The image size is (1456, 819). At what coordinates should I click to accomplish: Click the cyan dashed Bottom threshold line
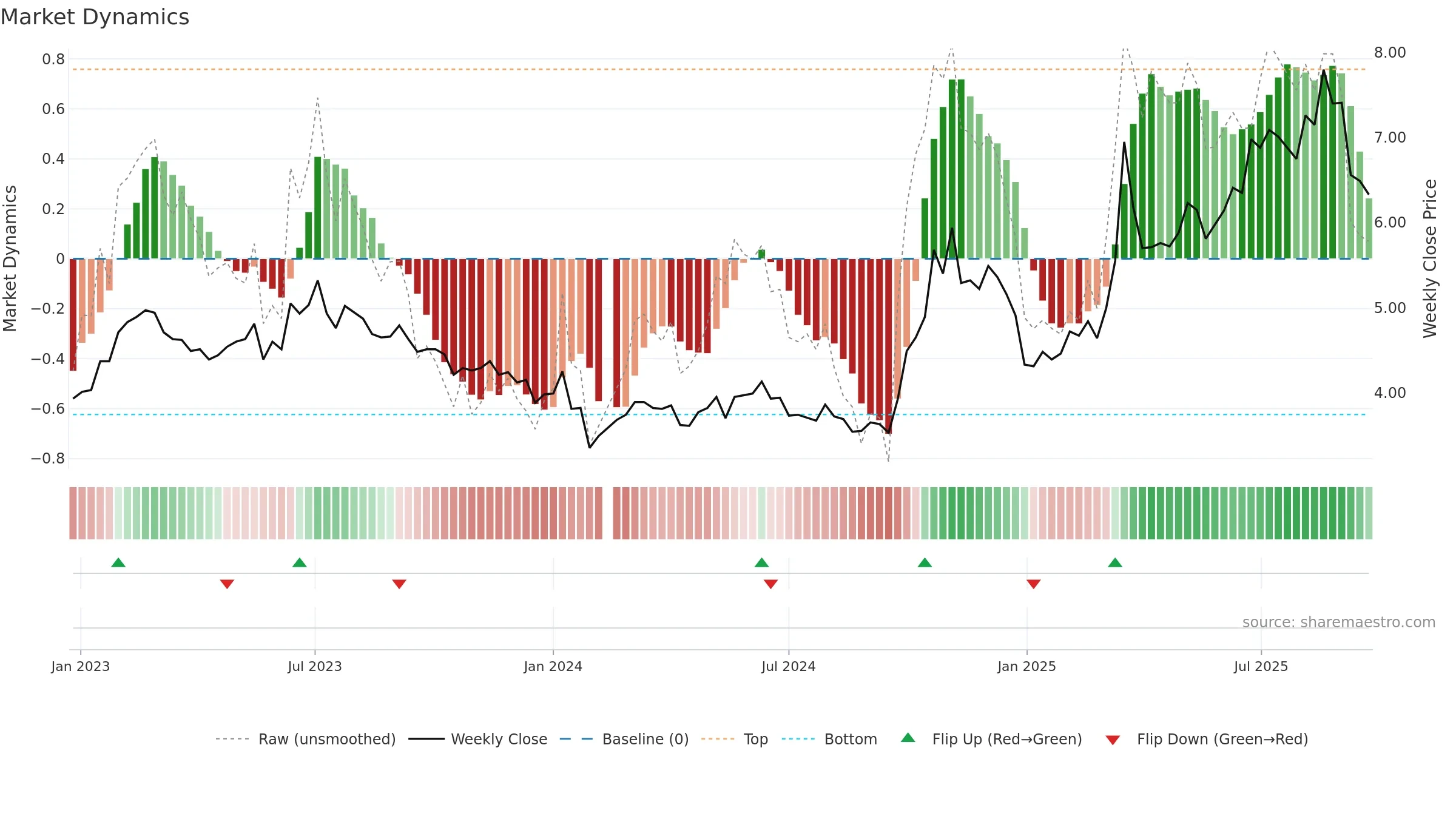point(720,414)
